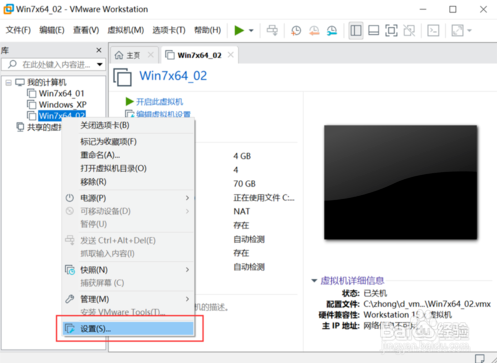
Task: Open the snapshot manager toolbar icon
Action: (x=332, y=30)
